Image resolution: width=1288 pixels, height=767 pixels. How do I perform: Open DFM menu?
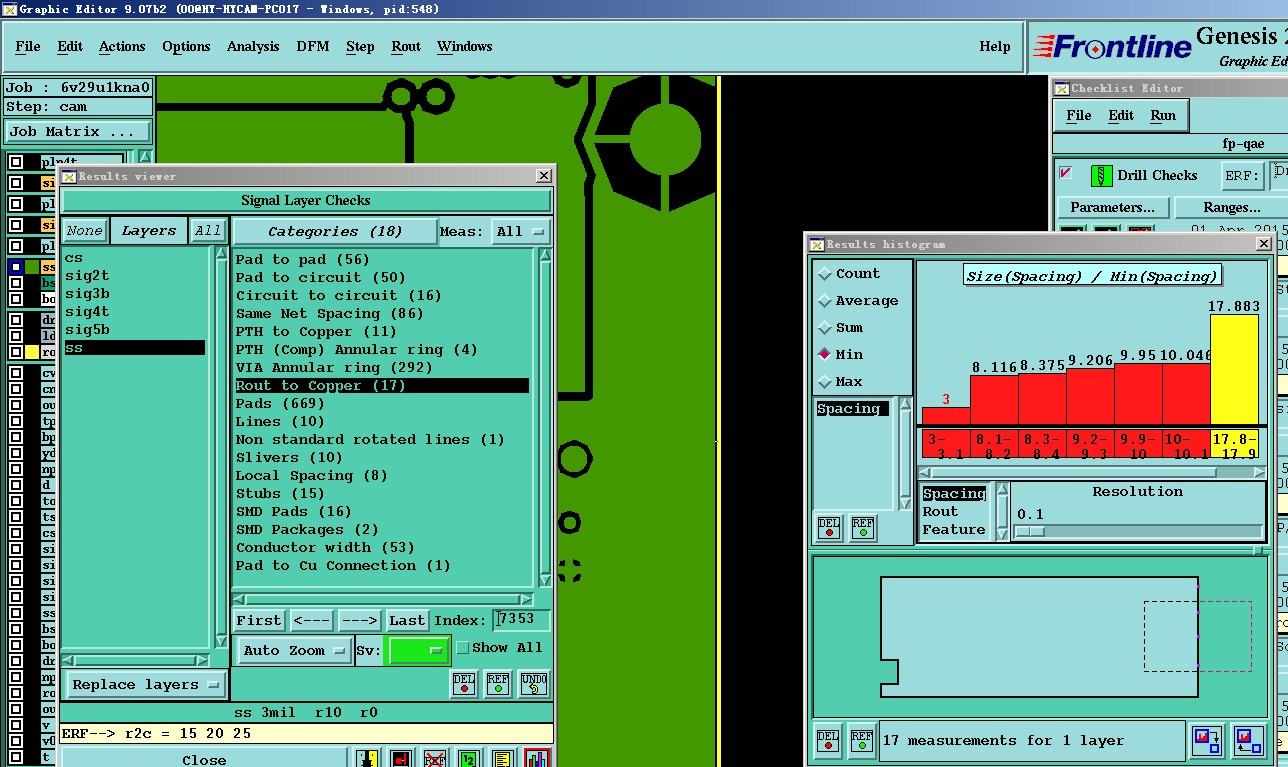tap(313, 46)
